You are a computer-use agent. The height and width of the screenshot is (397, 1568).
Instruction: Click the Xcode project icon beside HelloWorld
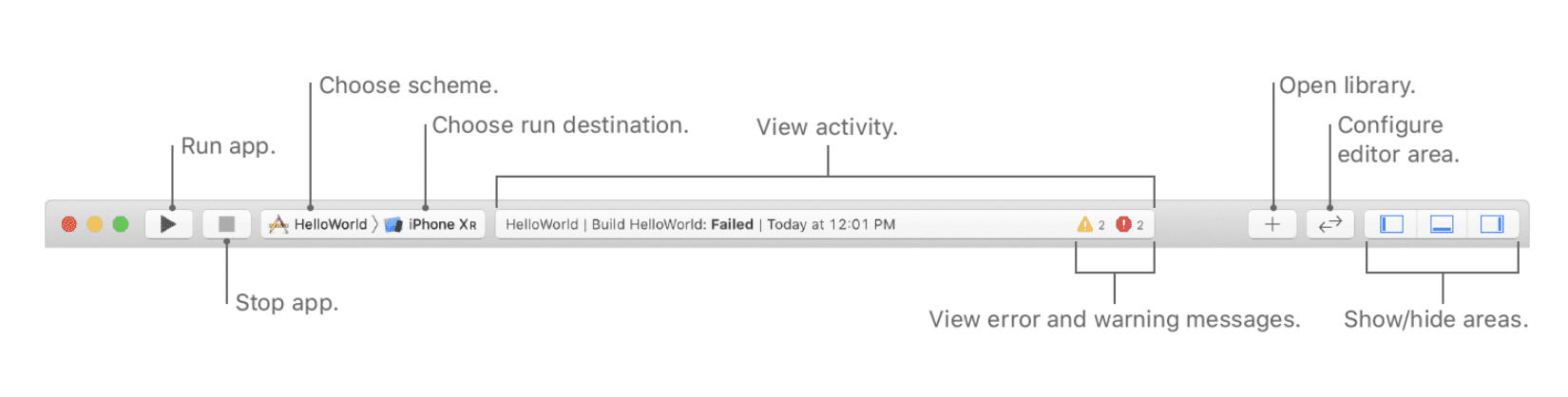point(278,224)
